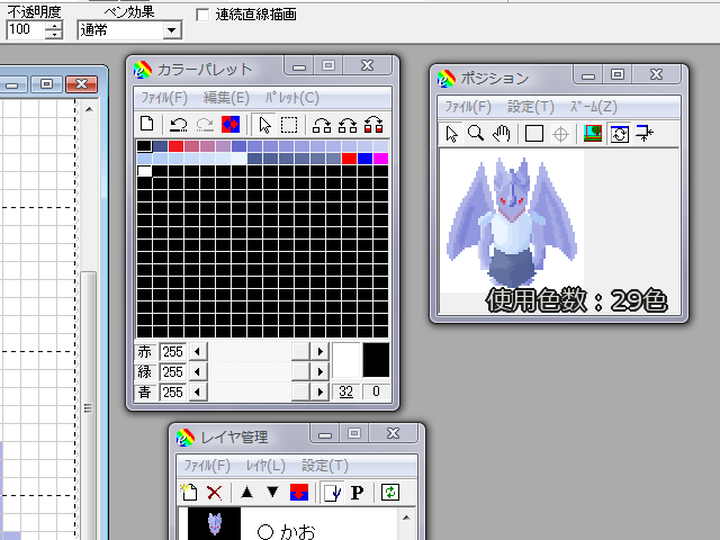Pick the magenta swatch in second palette row
The width and height of the screenshot is (720, 540).
click(x=381, y=159)
